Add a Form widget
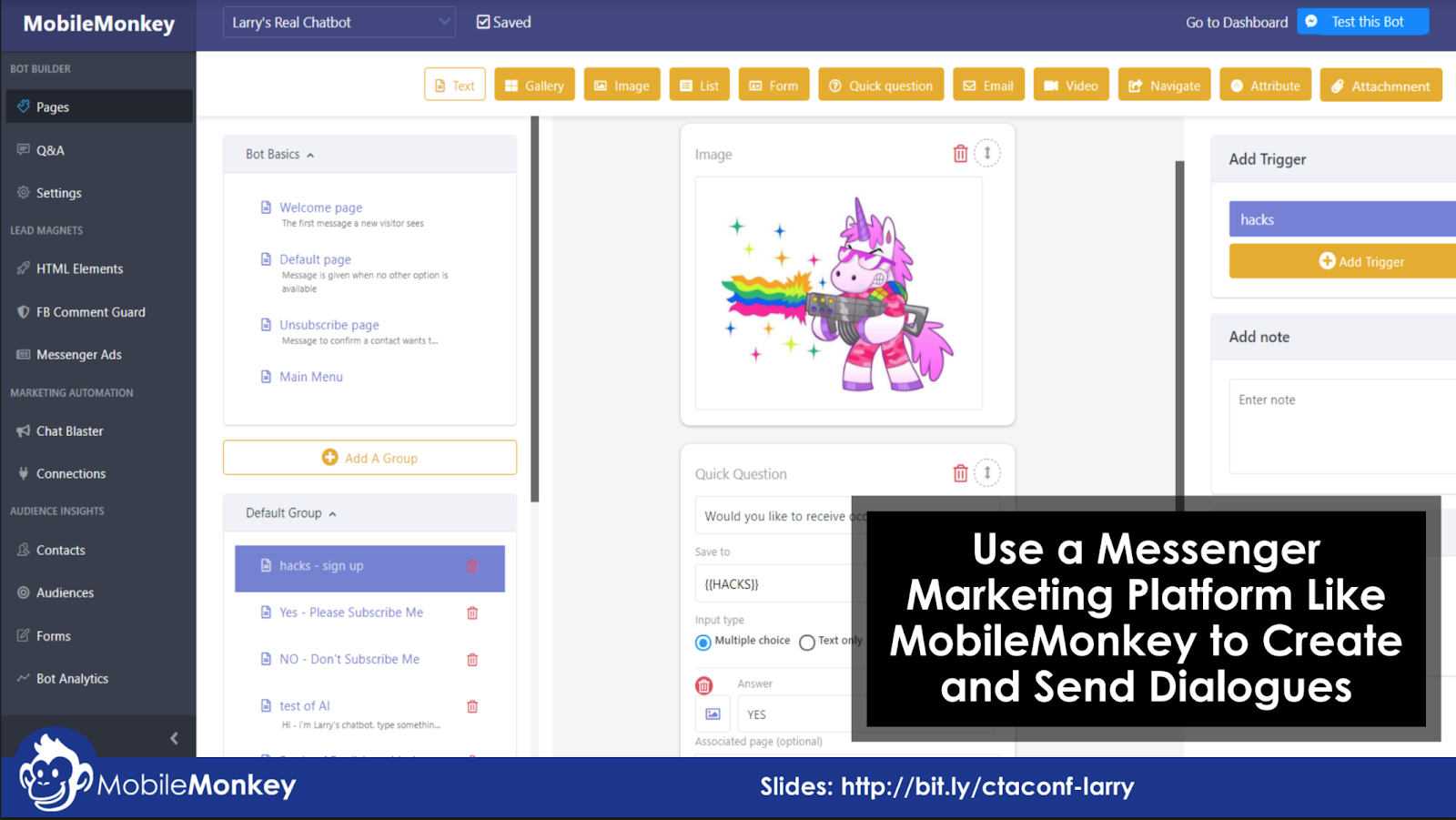 pyautogui.click(x=773, y=86)
